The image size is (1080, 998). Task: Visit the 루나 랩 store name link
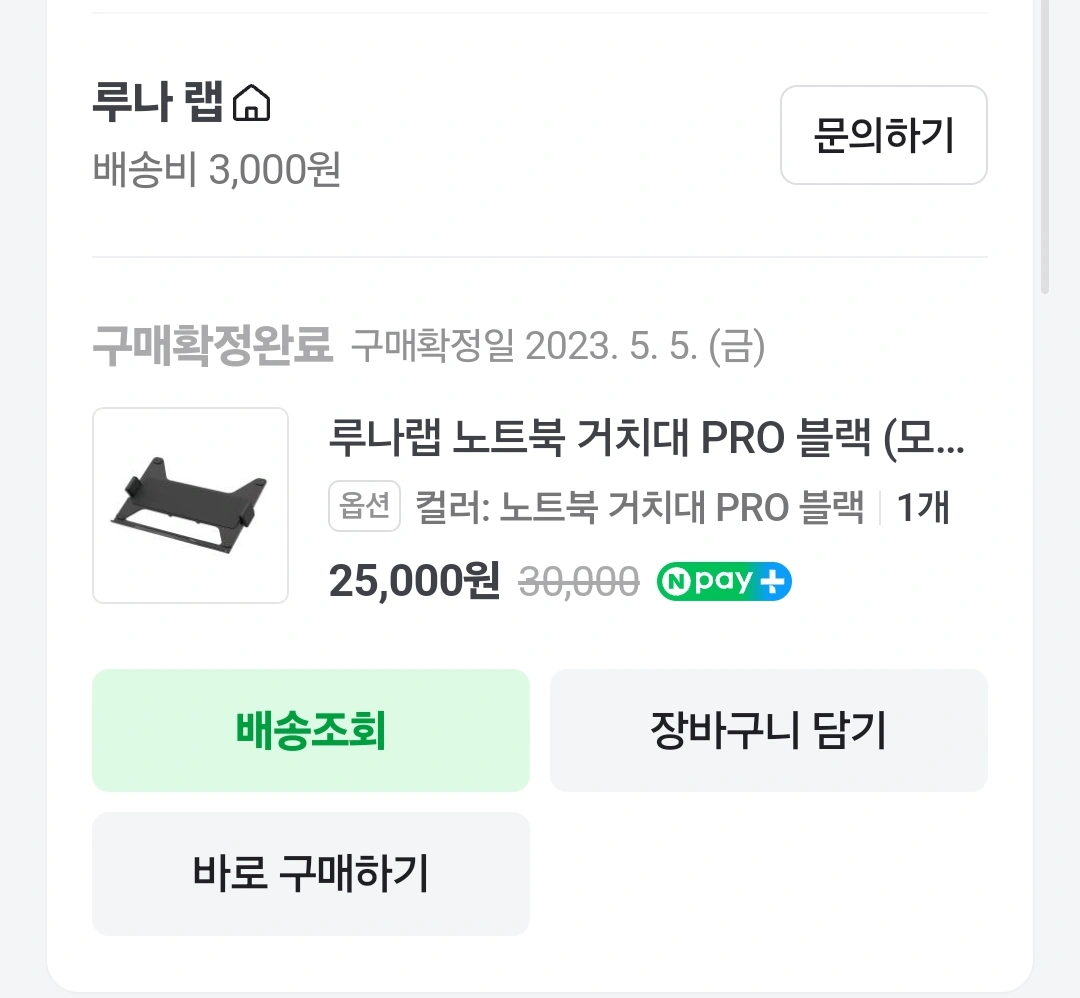(158, 102)
